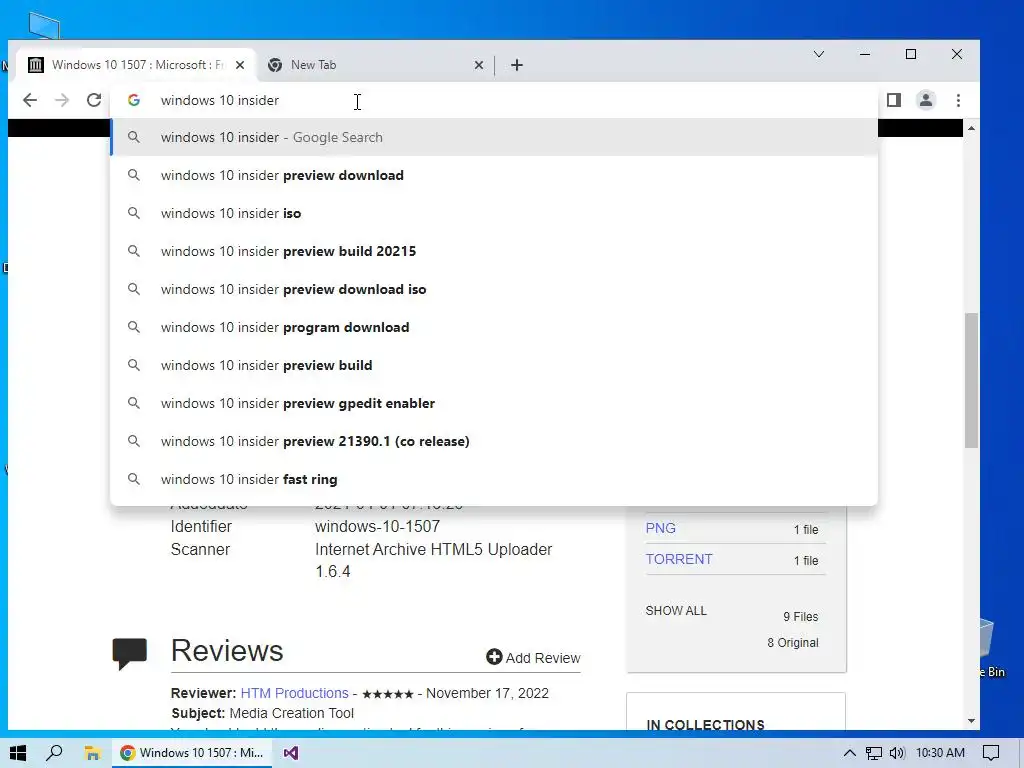The width and height of the screenshot is (1024, 768).
Task: Close the Windows 10 1507 tab
Action: (x=240, y=65)
